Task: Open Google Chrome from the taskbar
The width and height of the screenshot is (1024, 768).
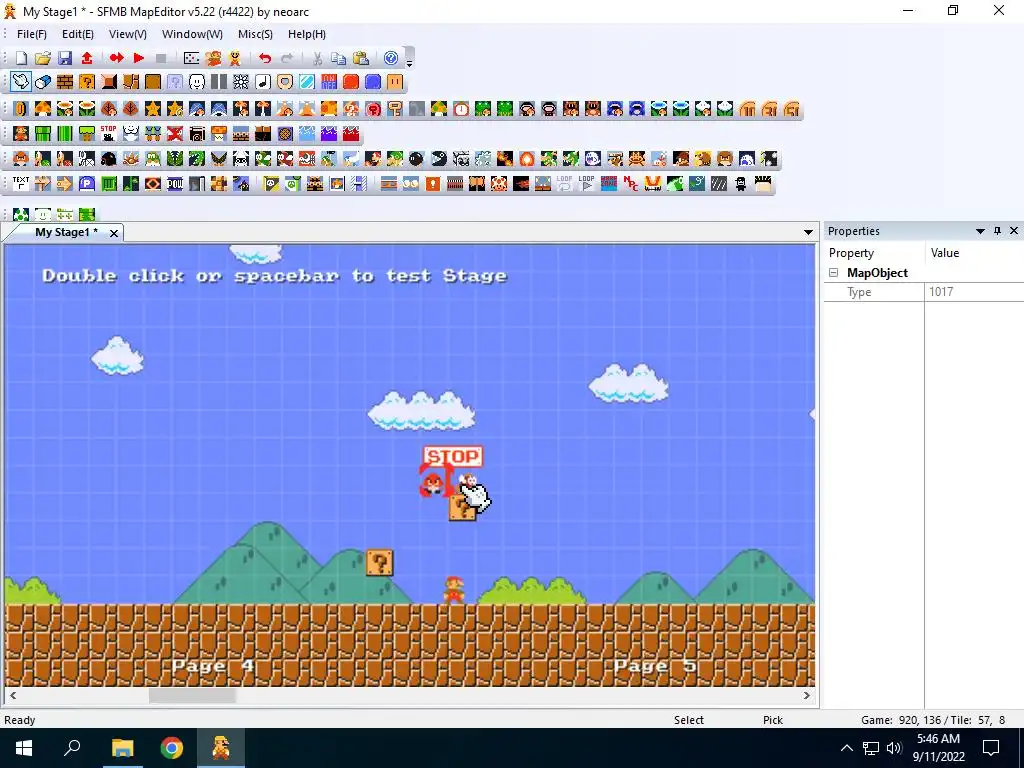Action: point(172,748)
